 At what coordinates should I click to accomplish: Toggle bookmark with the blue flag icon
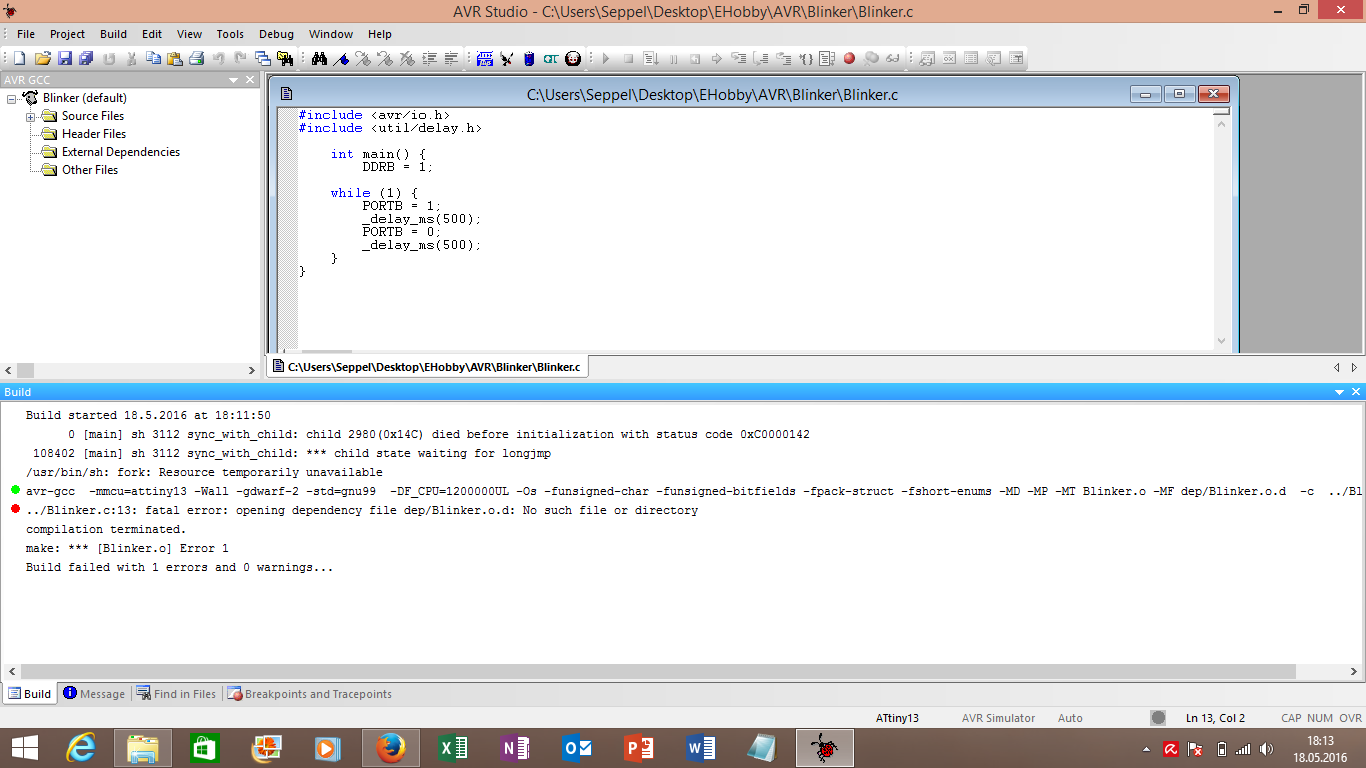(341, 59)
